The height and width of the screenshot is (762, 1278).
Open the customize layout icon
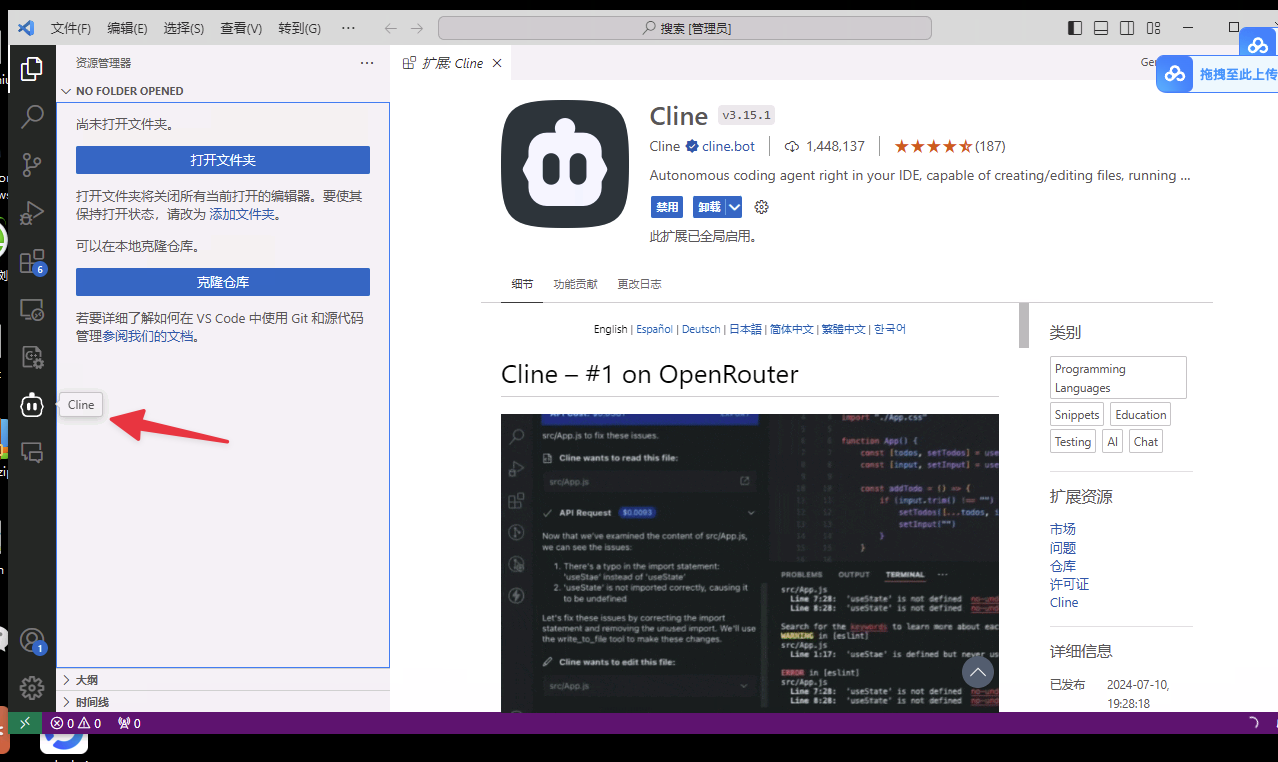click(1154, 28)
